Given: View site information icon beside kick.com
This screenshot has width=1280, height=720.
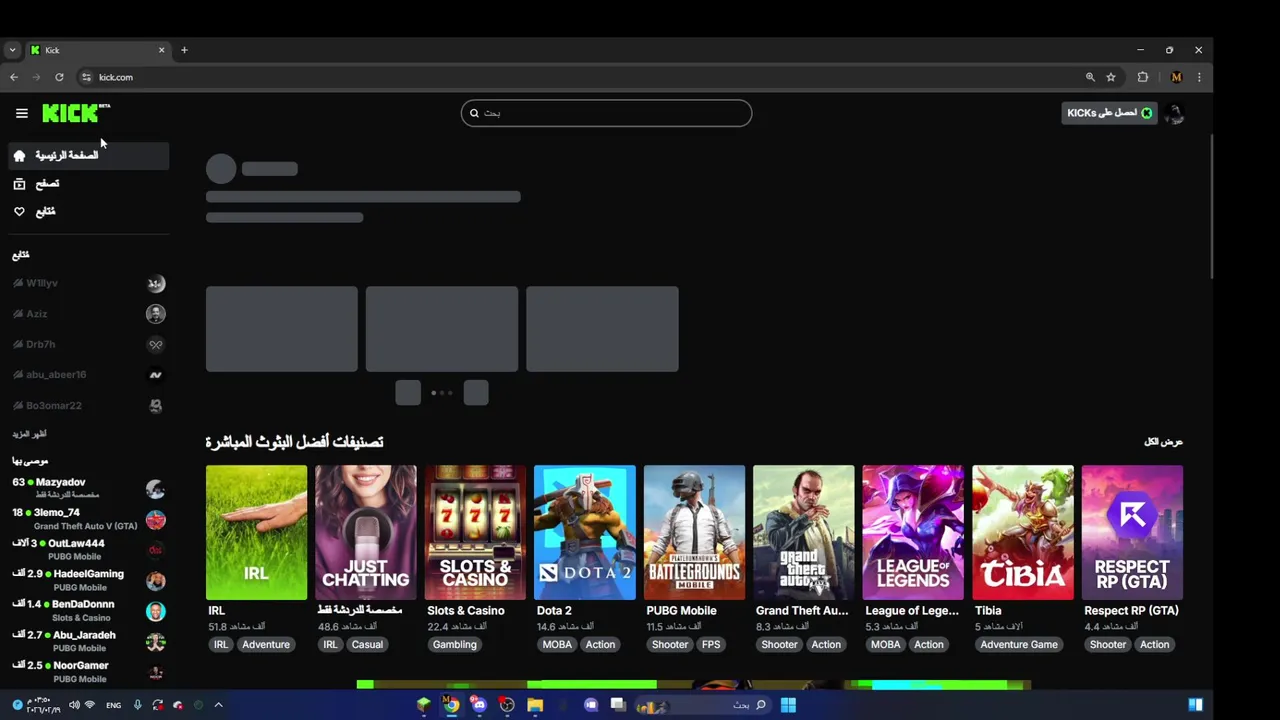Looking at the screenshot, I should (86, 77).
